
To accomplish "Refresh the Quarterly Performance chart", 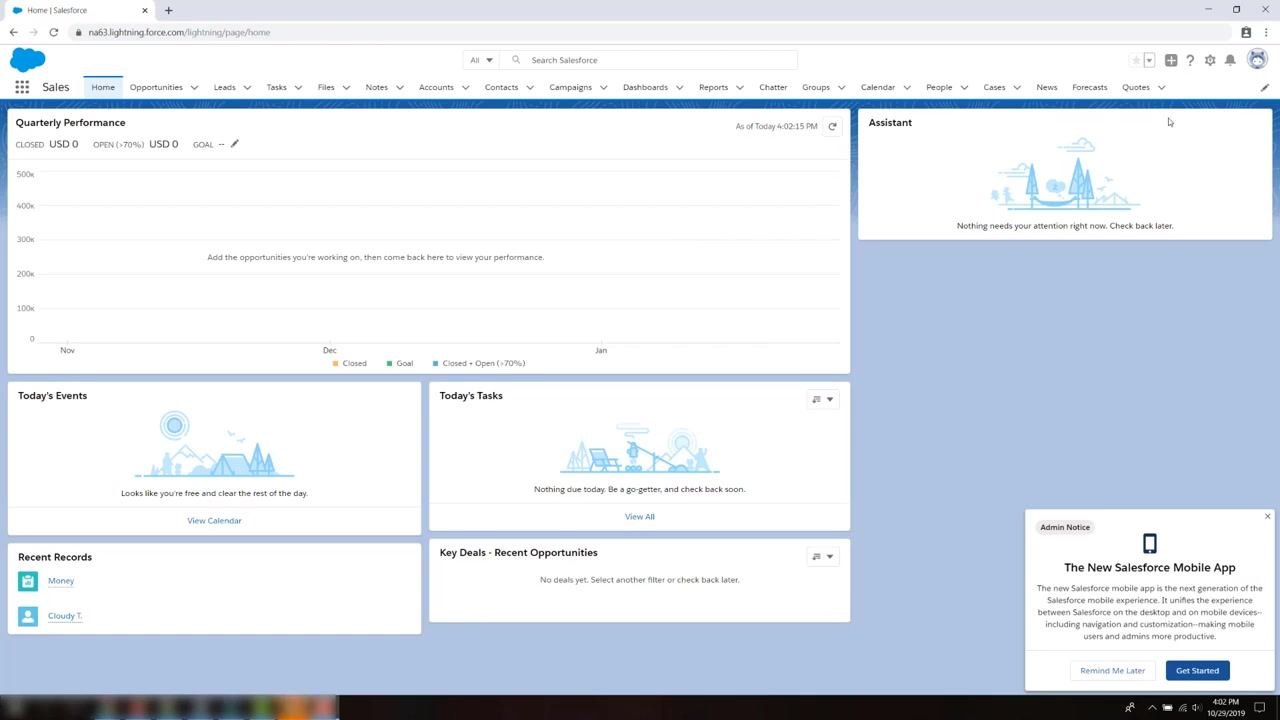I will (832, 126).
